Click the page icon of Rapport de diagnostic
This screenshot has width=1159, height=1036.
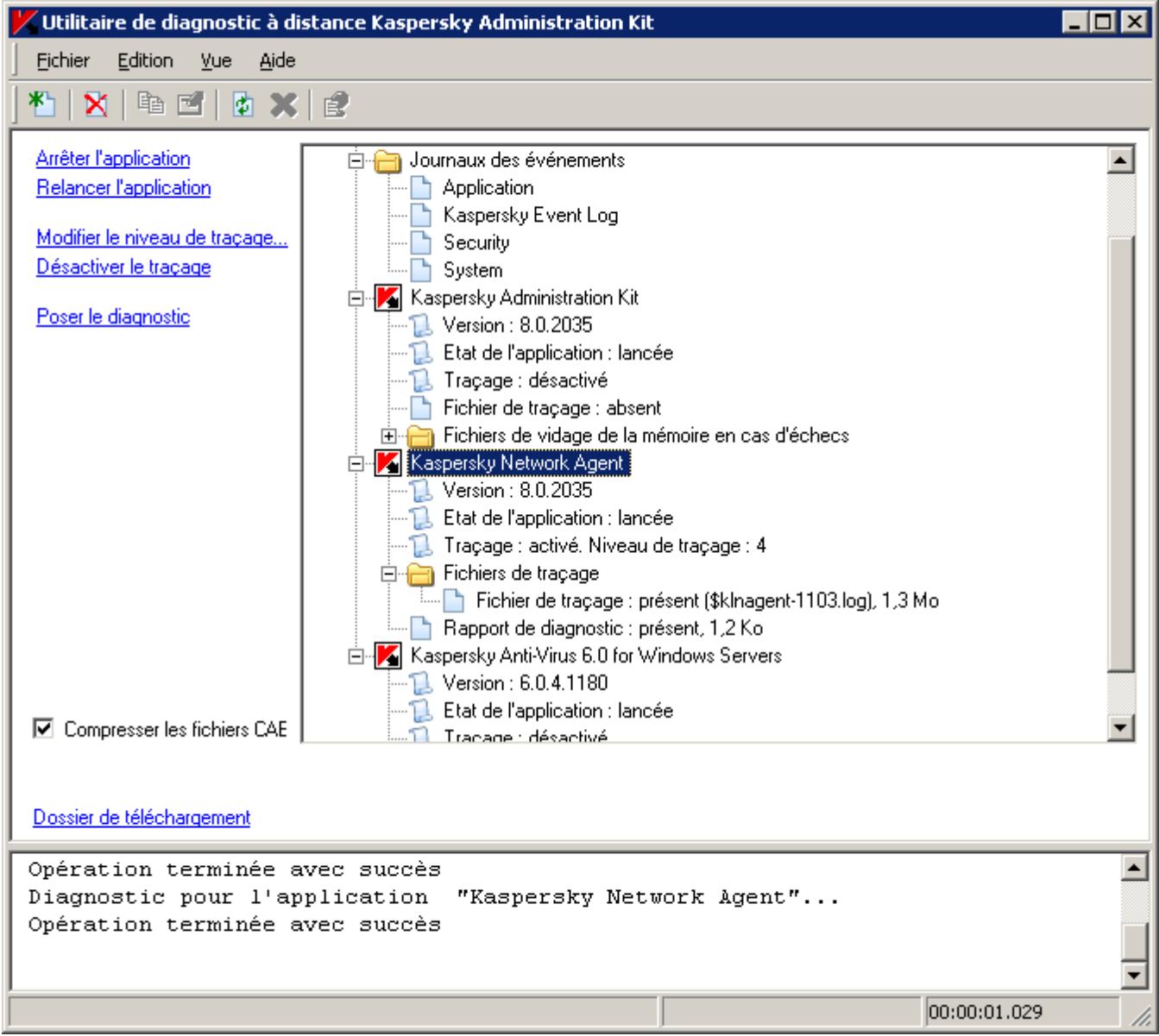[x=420, y=628]
